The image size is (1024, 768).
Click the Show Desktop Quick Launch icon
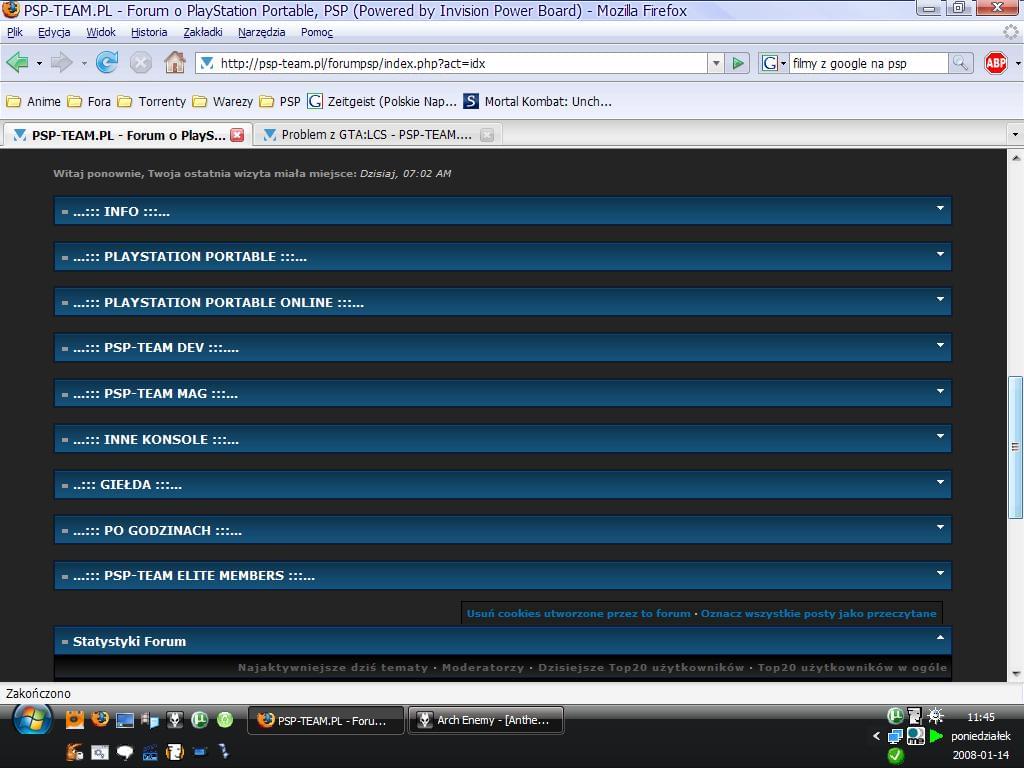125,719
